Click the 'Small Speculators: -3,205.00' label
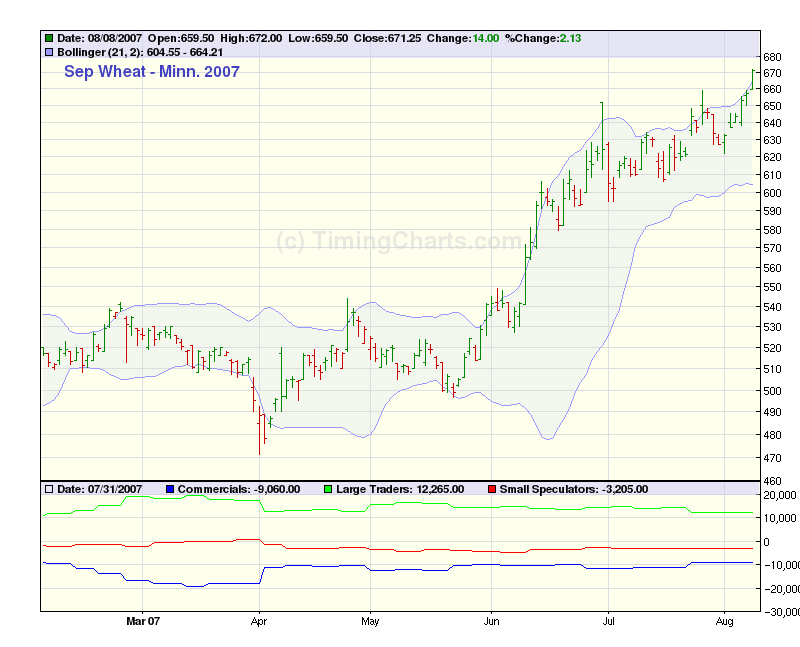The width and height of the screenshot is (800, 647). click(x=573, y=489)
